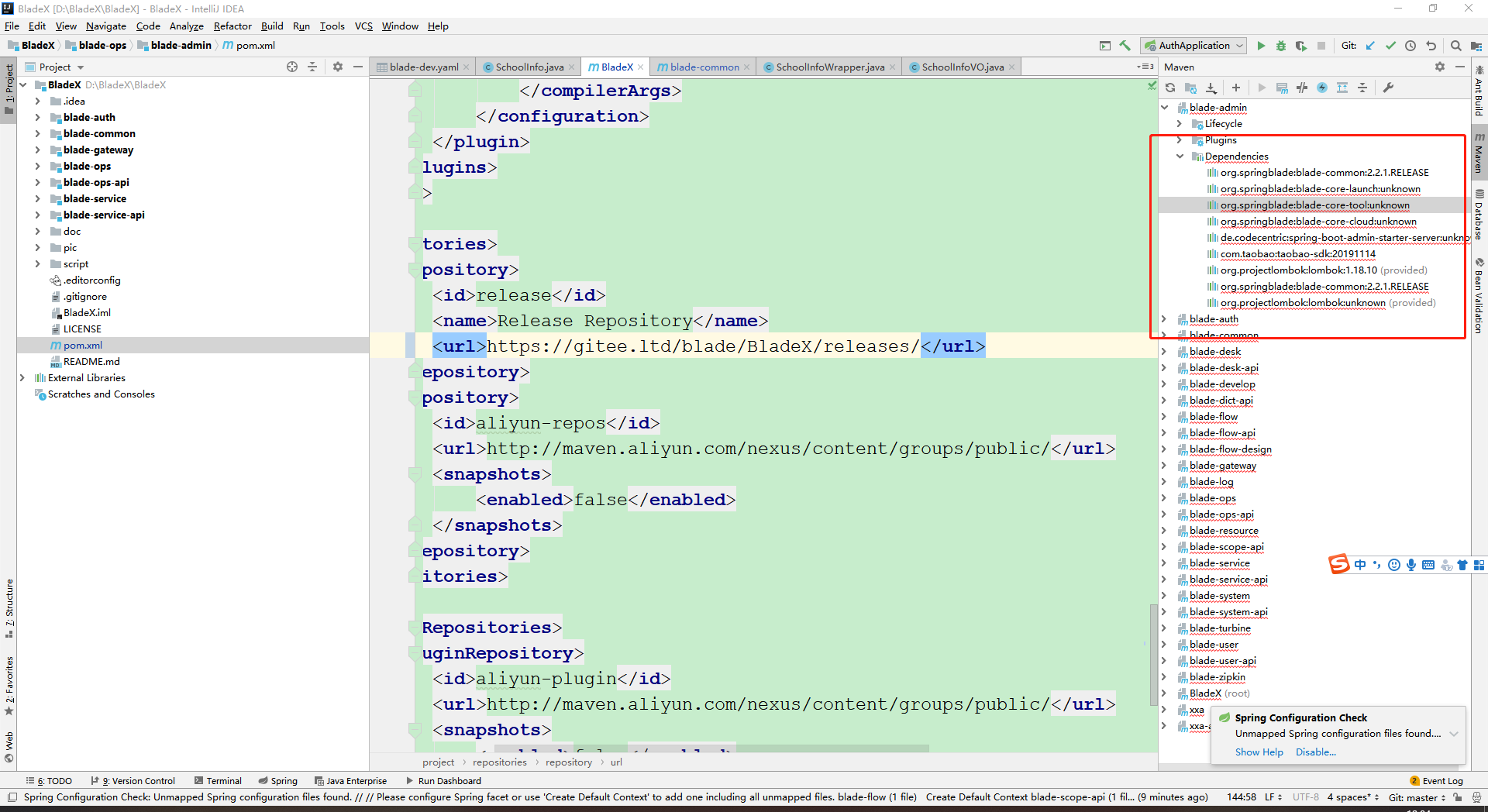Collapse all in Maven toolbar
Viewport: 1488px width, 812px height.
1362,88
